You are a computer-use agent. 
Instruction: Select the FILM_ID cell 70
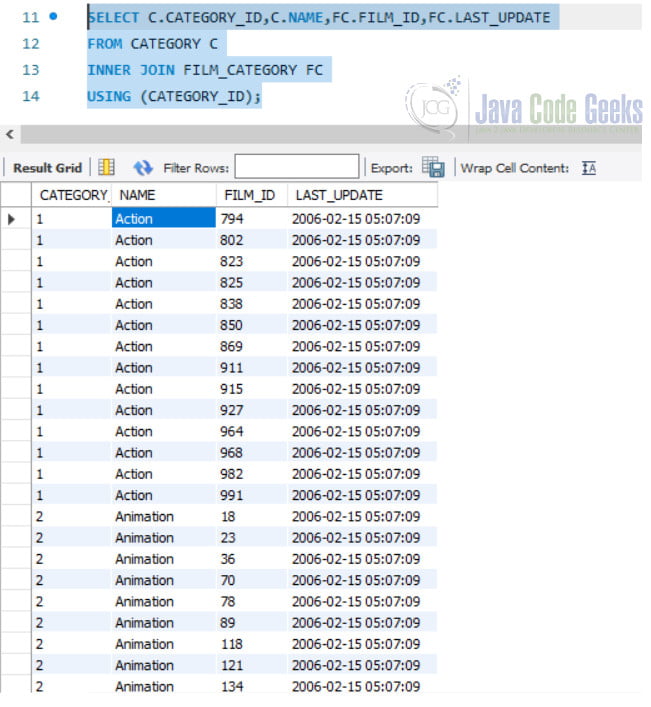tap(251, 580)
